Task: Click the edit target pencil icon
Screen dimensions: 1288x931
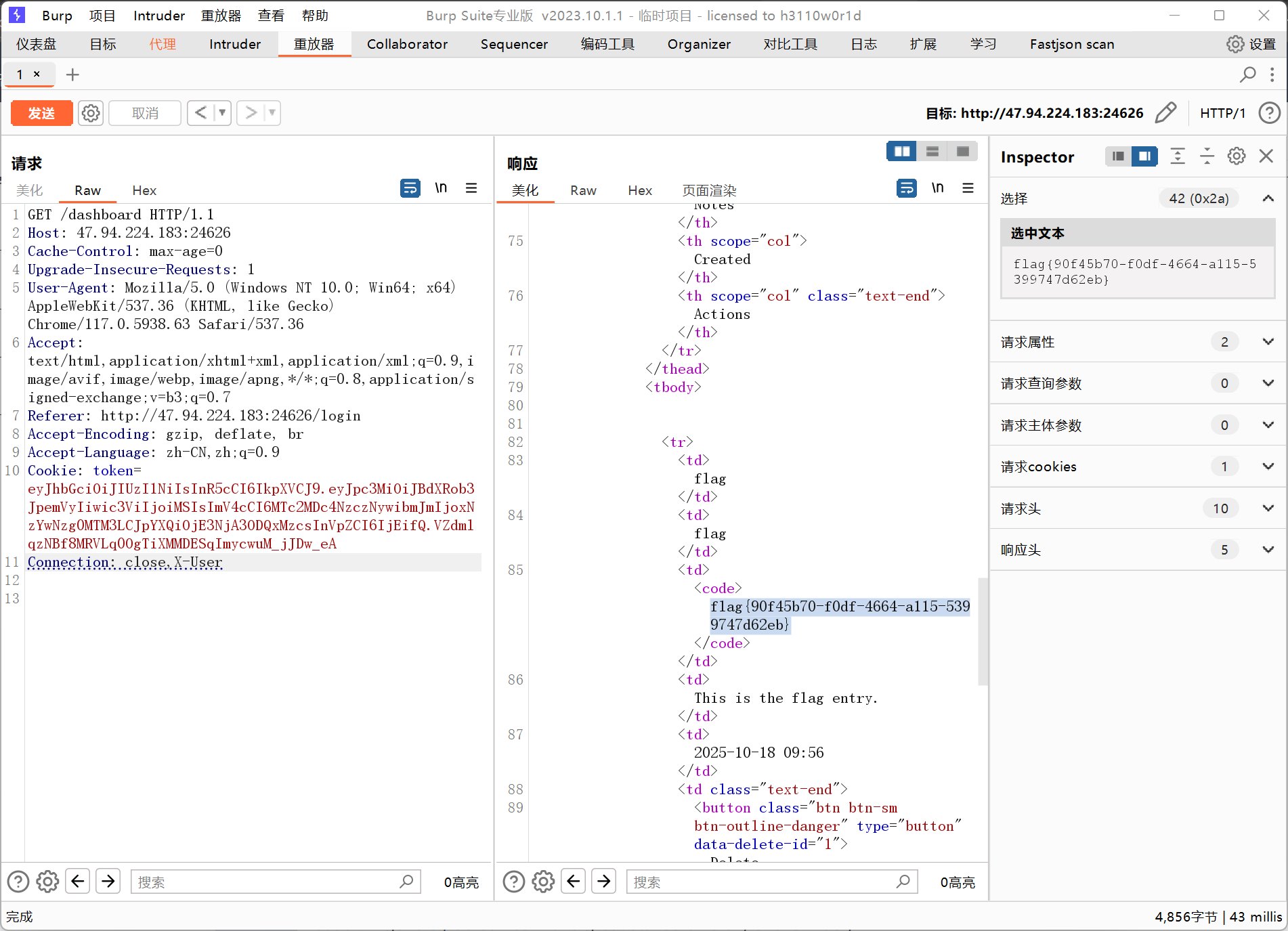Action: [1165, 113]
